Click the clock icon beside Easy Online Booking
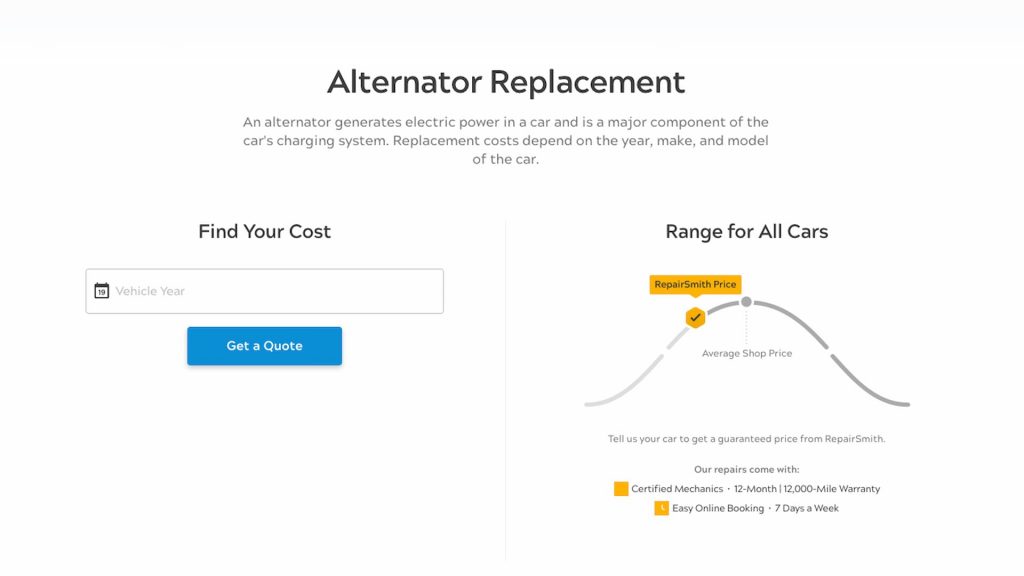 click(661, 508)
